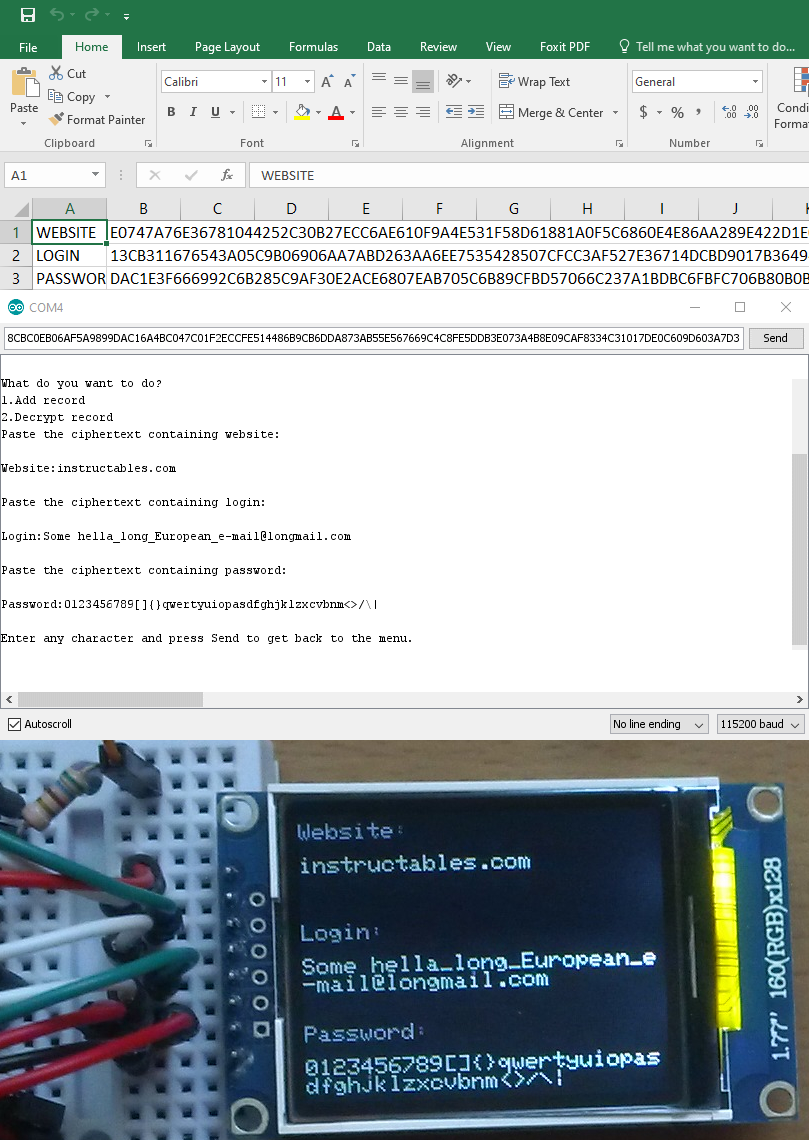
Task: Click the Redo arrow icon
Action: 92,15
